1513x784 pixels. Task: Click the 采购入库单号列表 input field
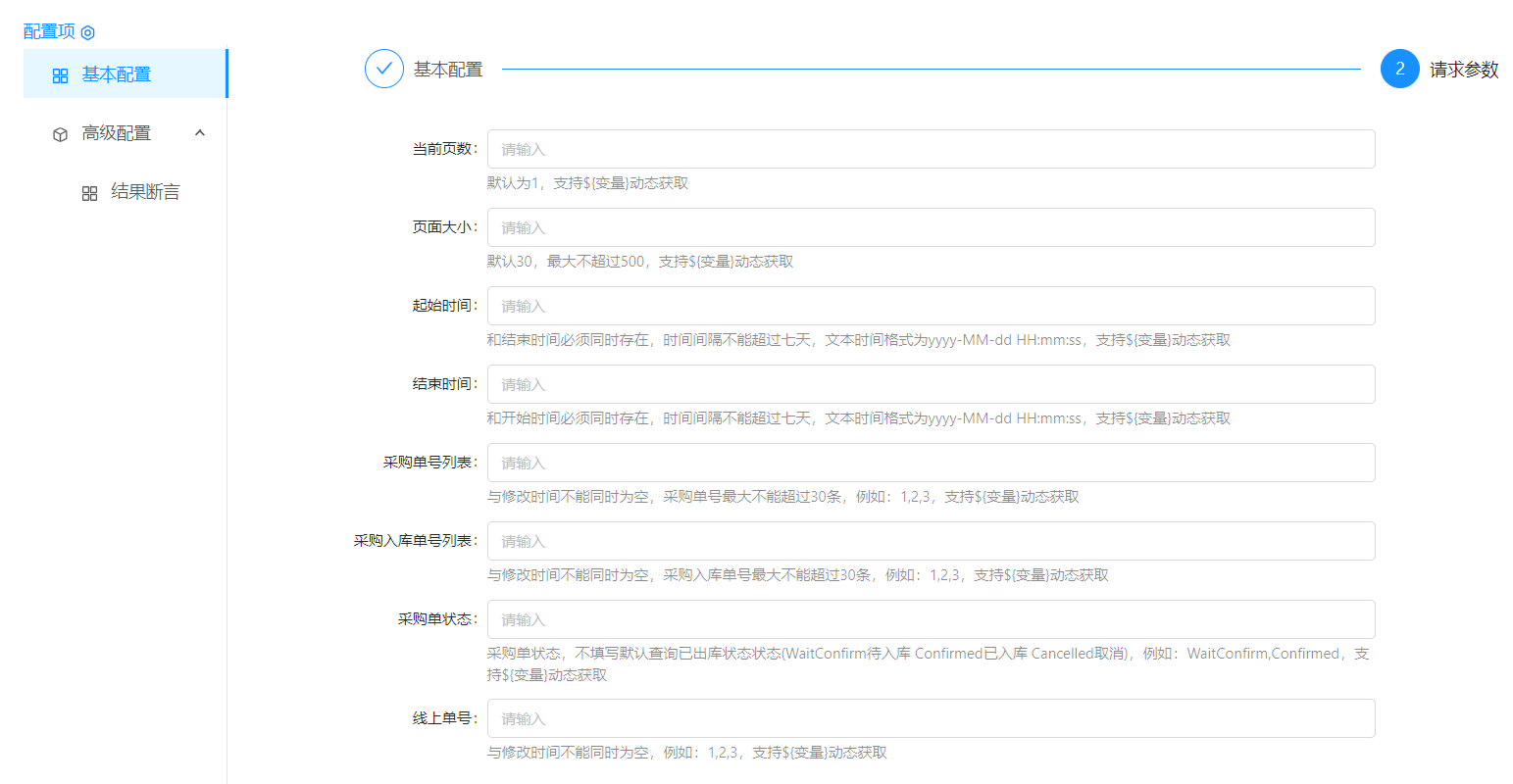pos(931,541)
